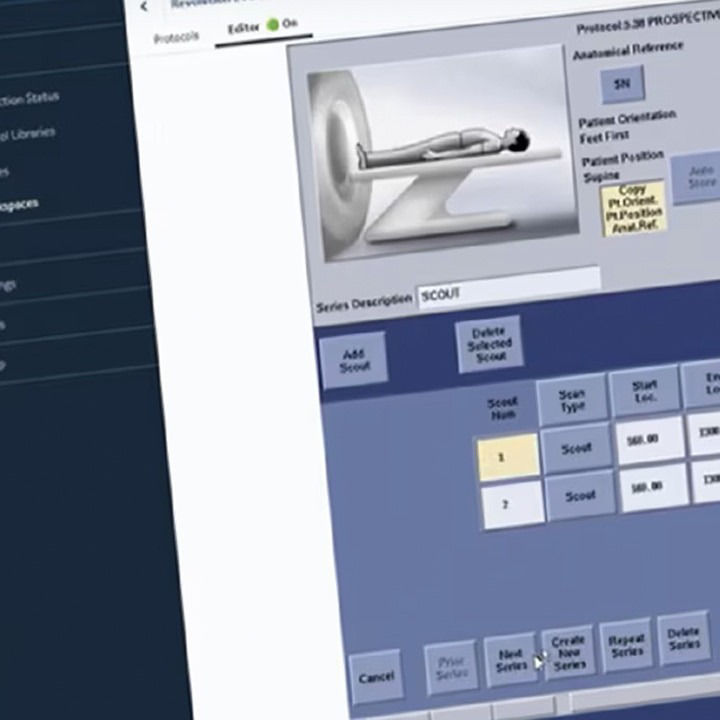Viewport: 720px width, 720px height.
Task: Click the Next Series button
Action: 510,660
